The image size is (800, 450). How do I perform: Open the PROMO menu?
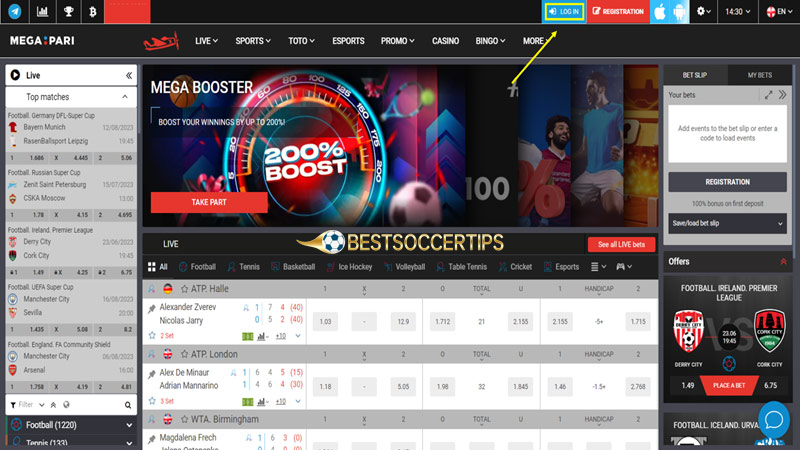(397, 41)
